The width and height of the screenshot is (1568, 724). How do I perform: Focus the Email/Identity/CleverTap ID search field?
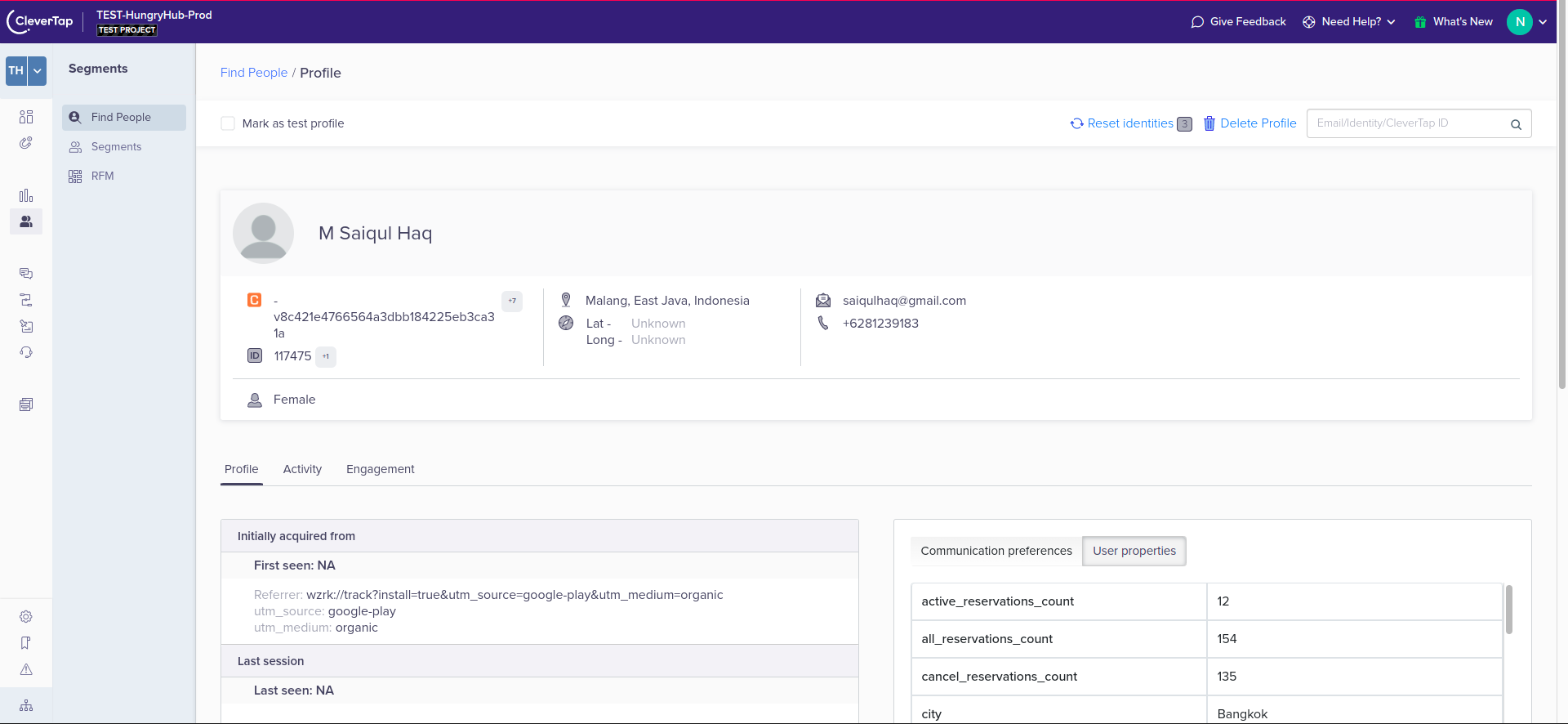pyautogui.click(x=1409, y=123)
